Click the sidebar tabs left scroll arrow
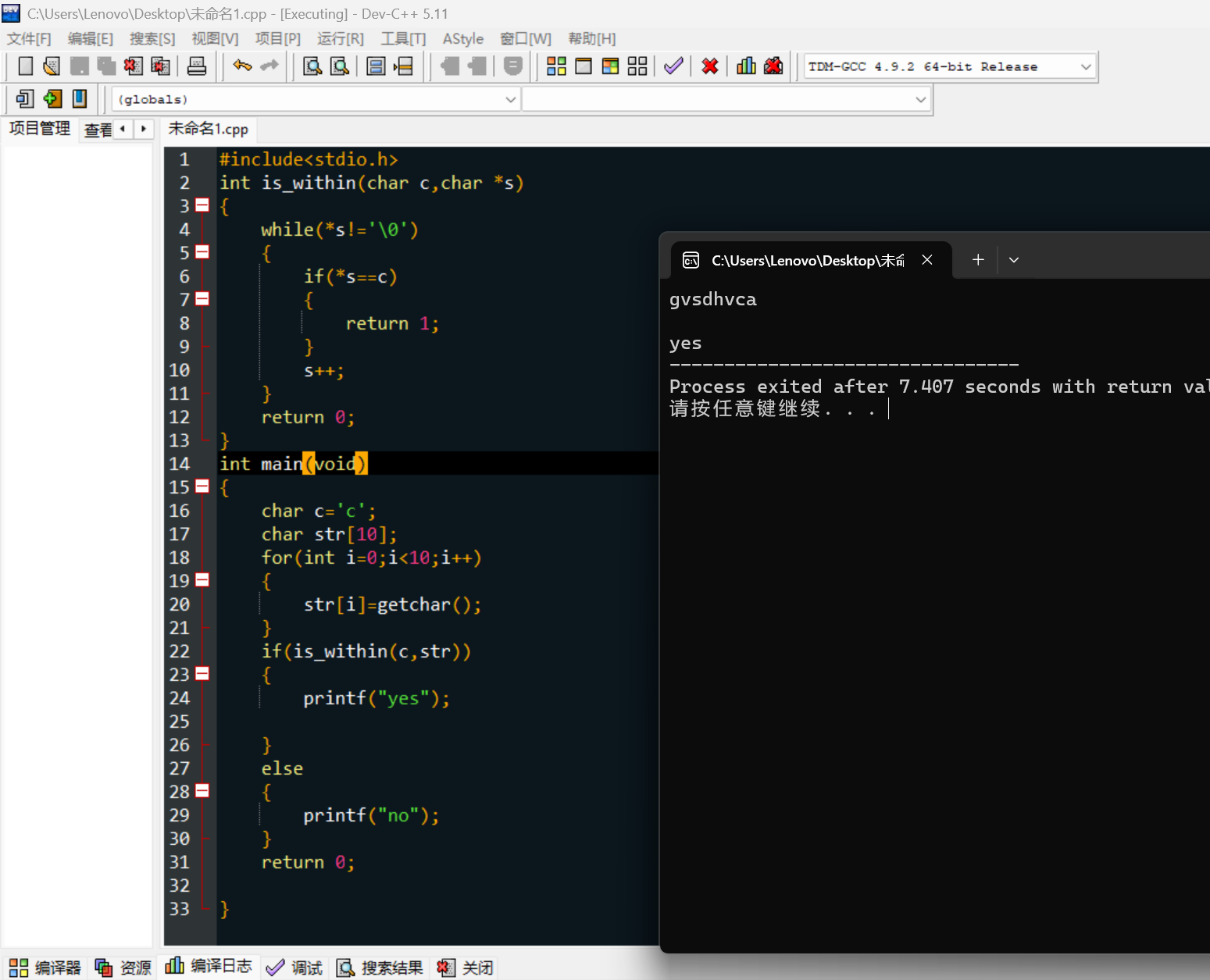1210x980 pixels. pos(123,129)
